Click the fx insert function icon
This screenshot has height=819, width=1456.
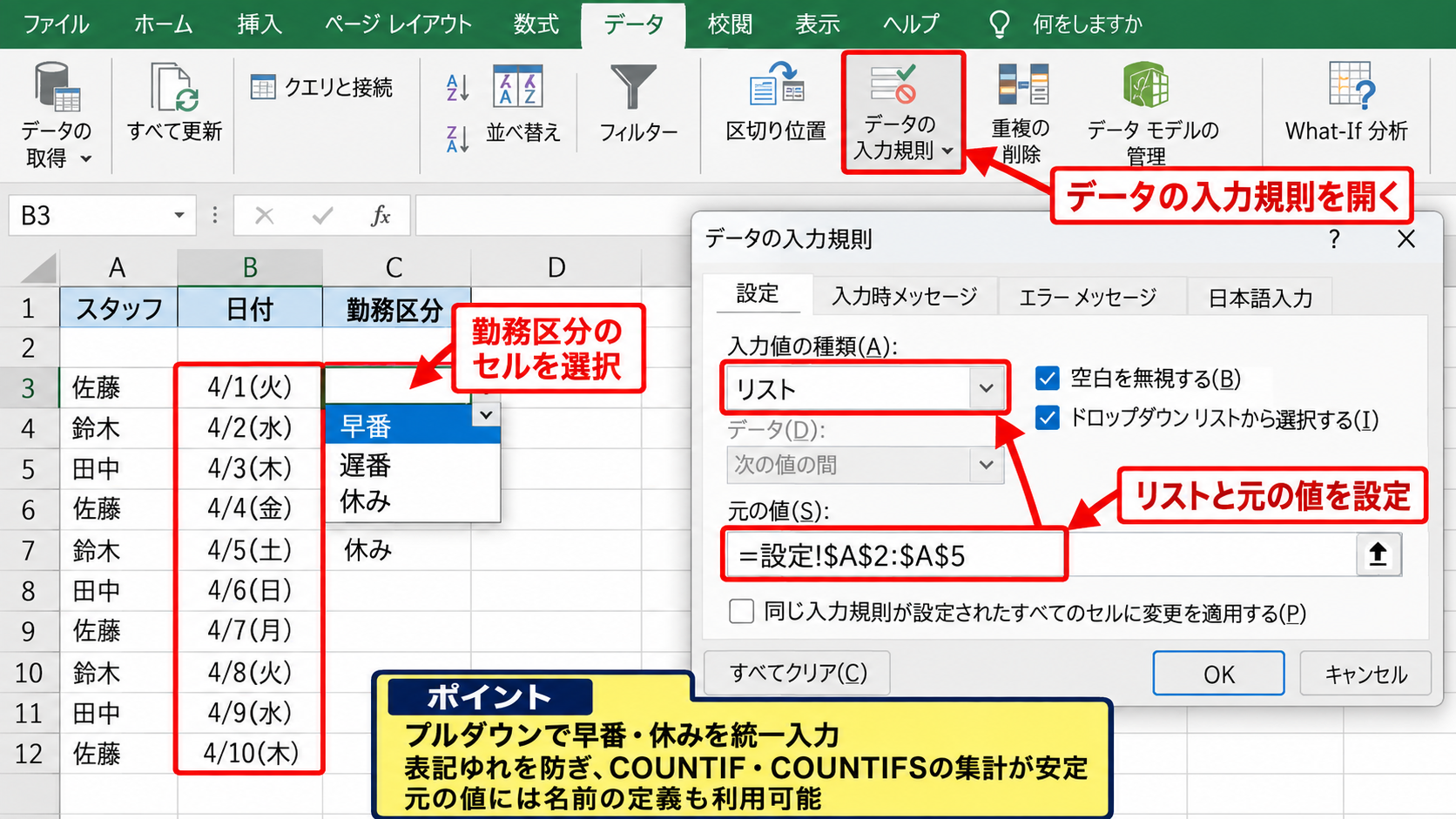pos(381,215)
